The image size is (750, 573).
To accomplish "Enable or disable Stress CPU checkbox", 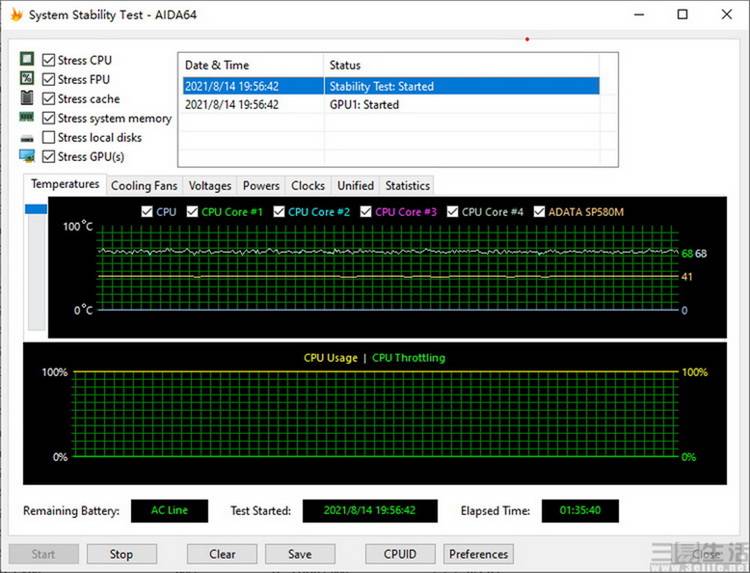I will pyautogui.click(x=48, y=60).
